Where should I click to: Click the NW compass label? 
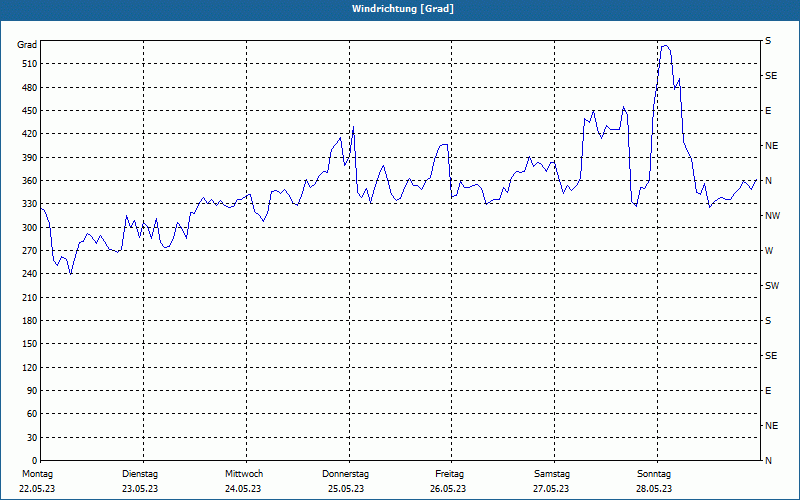772,216
